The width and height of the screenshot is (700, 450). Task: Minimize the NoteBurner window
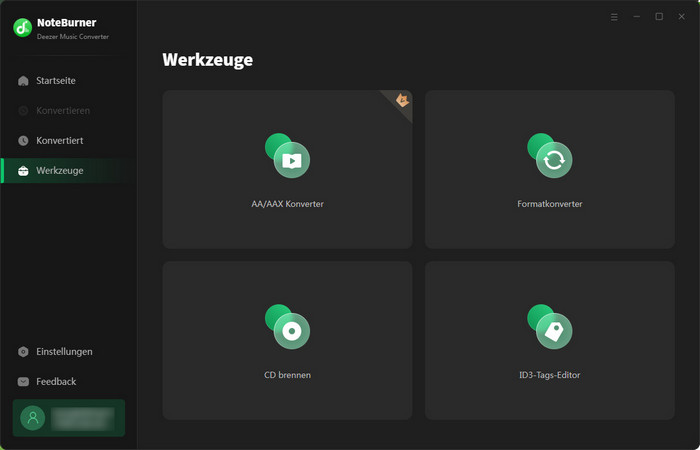[x=637, y=17]
